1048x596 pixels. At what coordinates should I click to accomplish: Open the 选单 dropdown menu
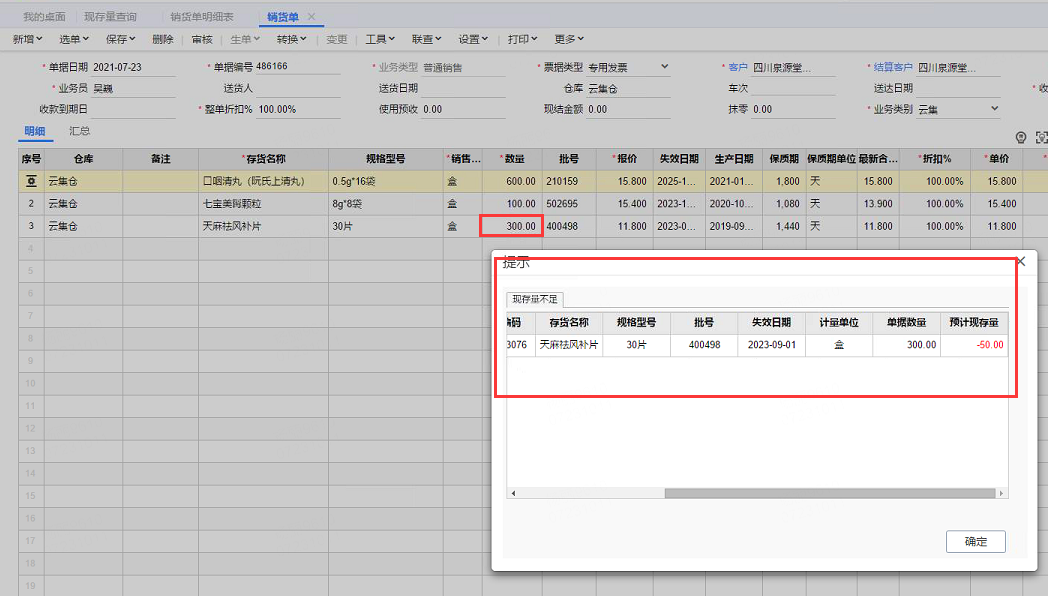74,39
